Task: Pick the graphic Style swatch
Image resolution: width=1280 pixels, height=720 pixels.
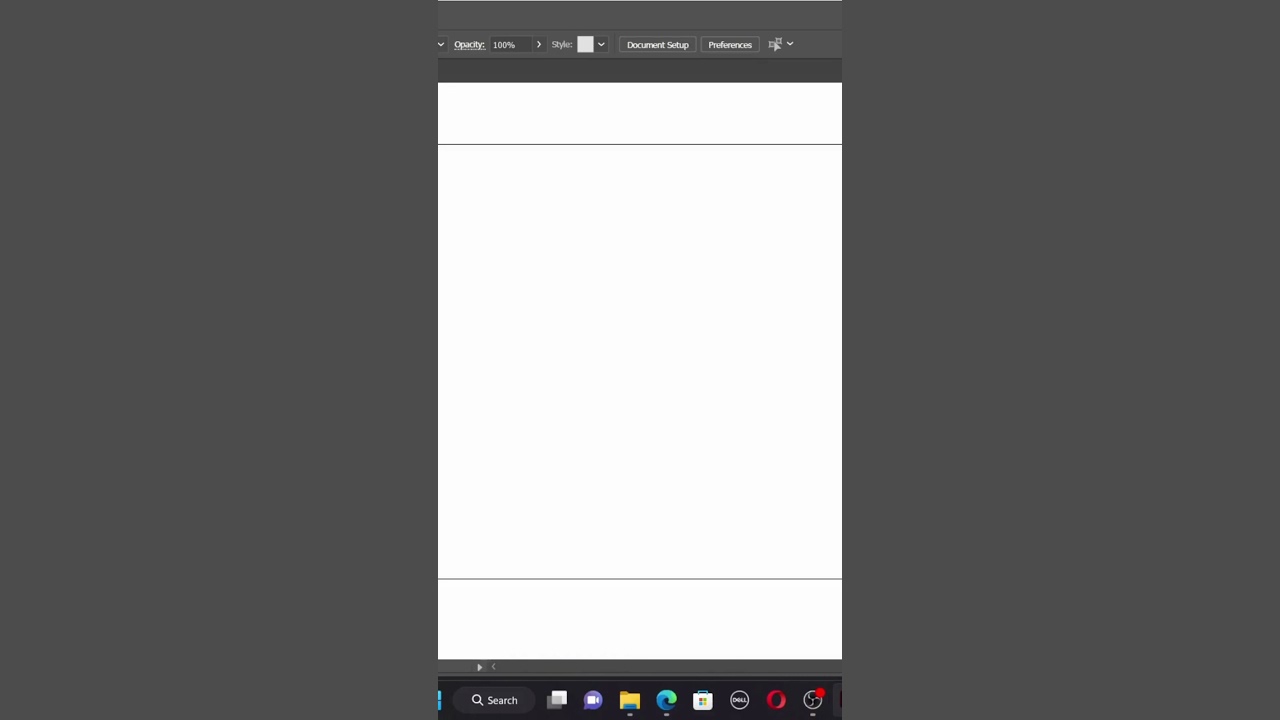Action: point(585,45)
